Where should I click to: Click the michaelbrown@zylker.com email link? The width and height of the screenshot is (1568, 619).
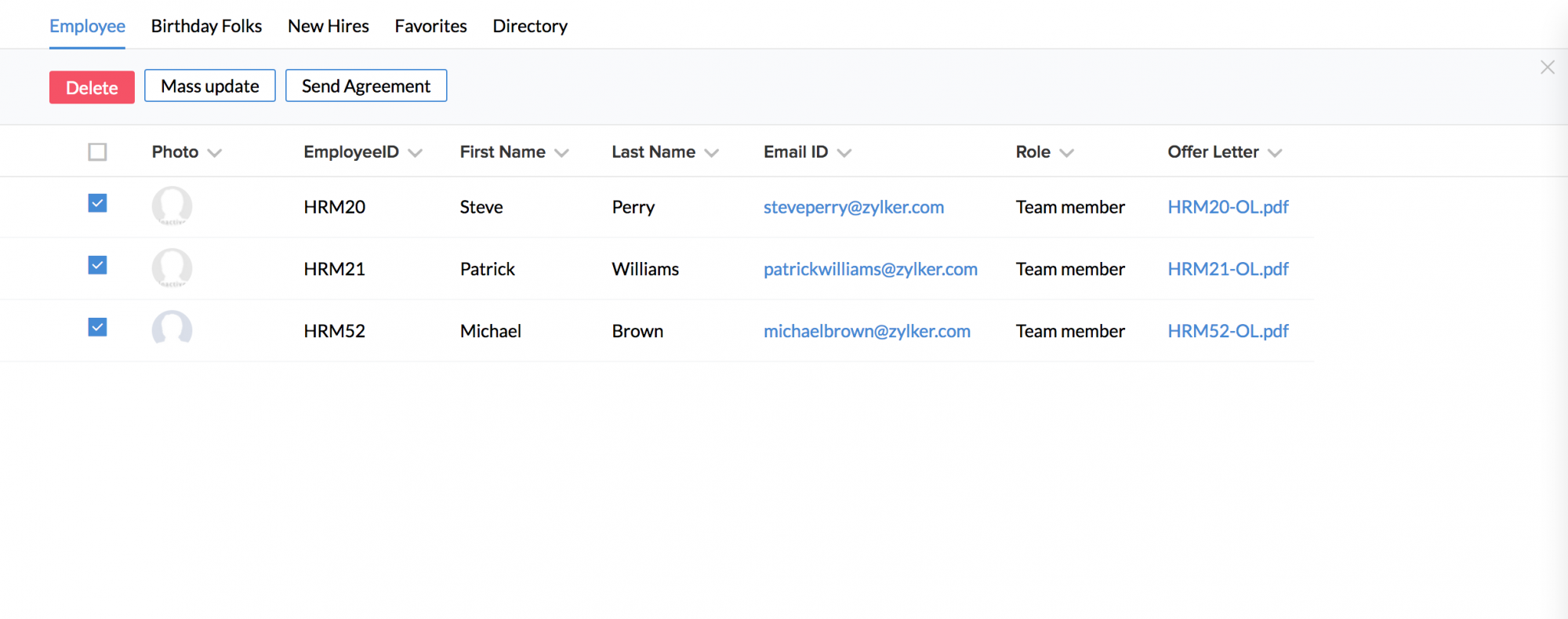pos(866,331)
